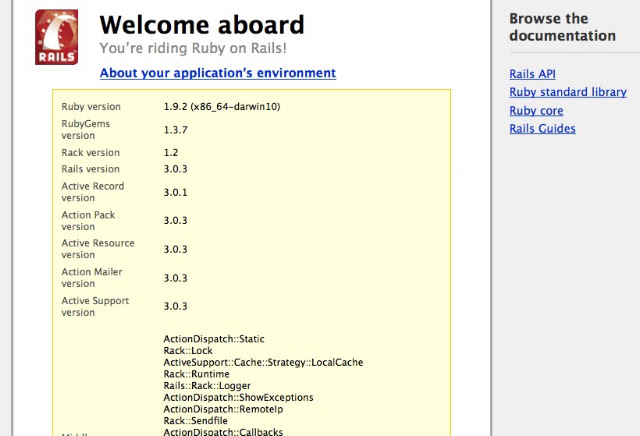The image size is (640, 436).
Task: Select the Action Mailer version value 3.0.3
Action: click(176, 278)
